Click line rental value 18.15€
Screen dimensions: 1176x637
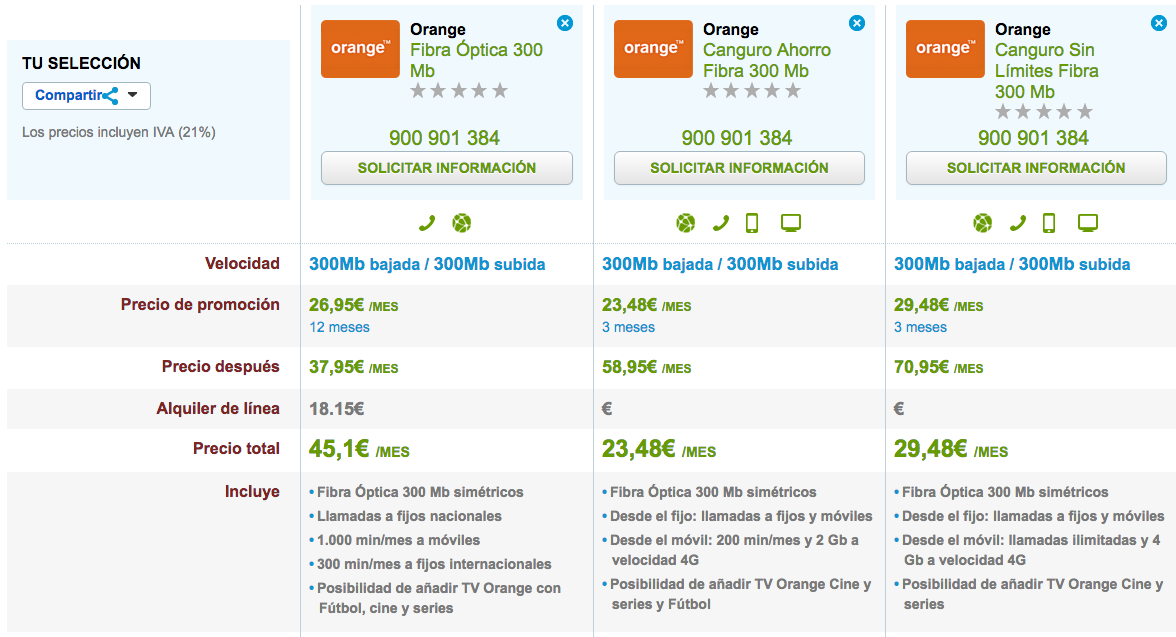(x=337, y=409)
